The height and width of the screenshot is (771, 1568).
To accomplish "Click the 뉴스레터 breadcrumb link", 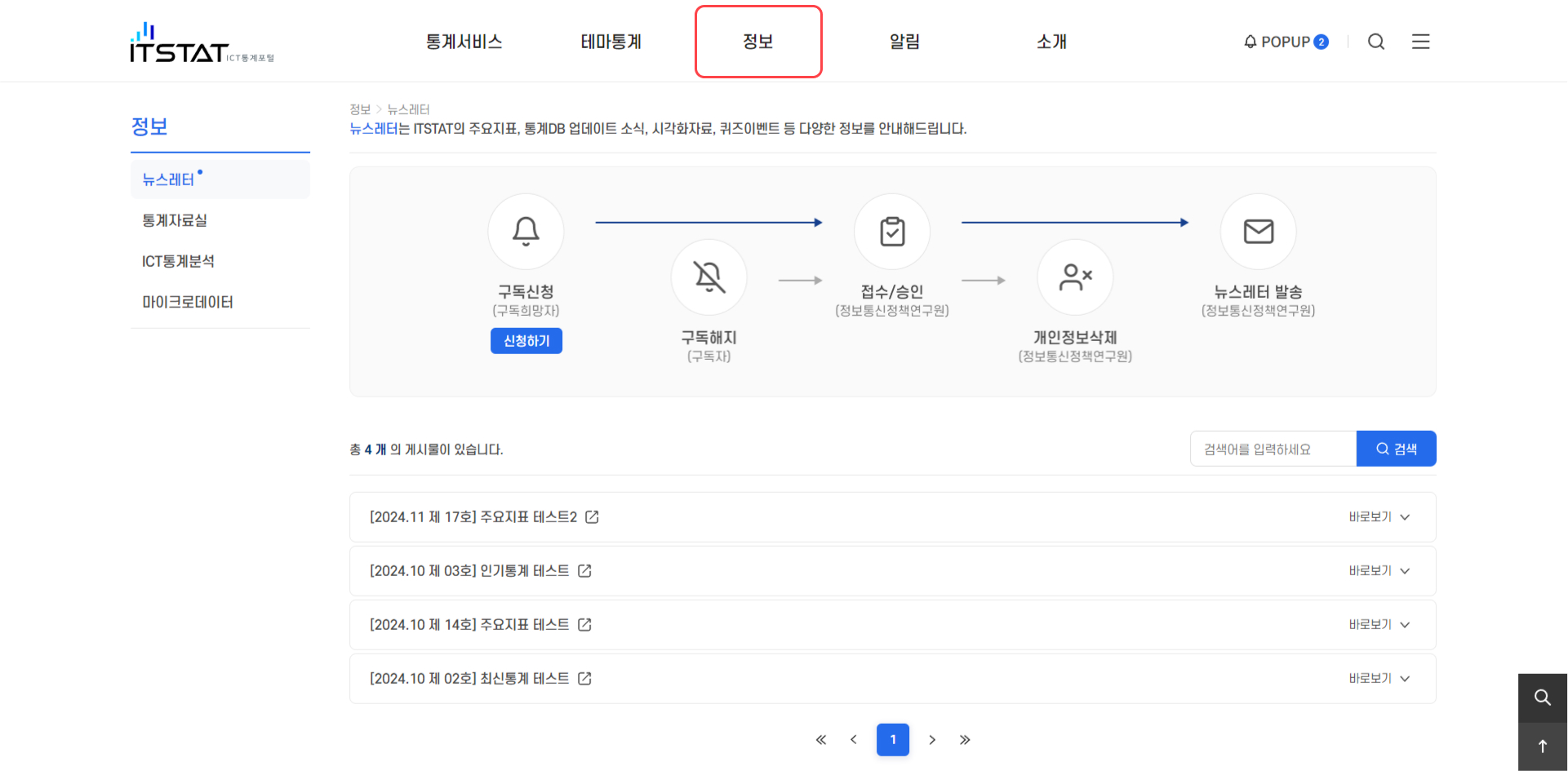I will click(x=408, y=109).
